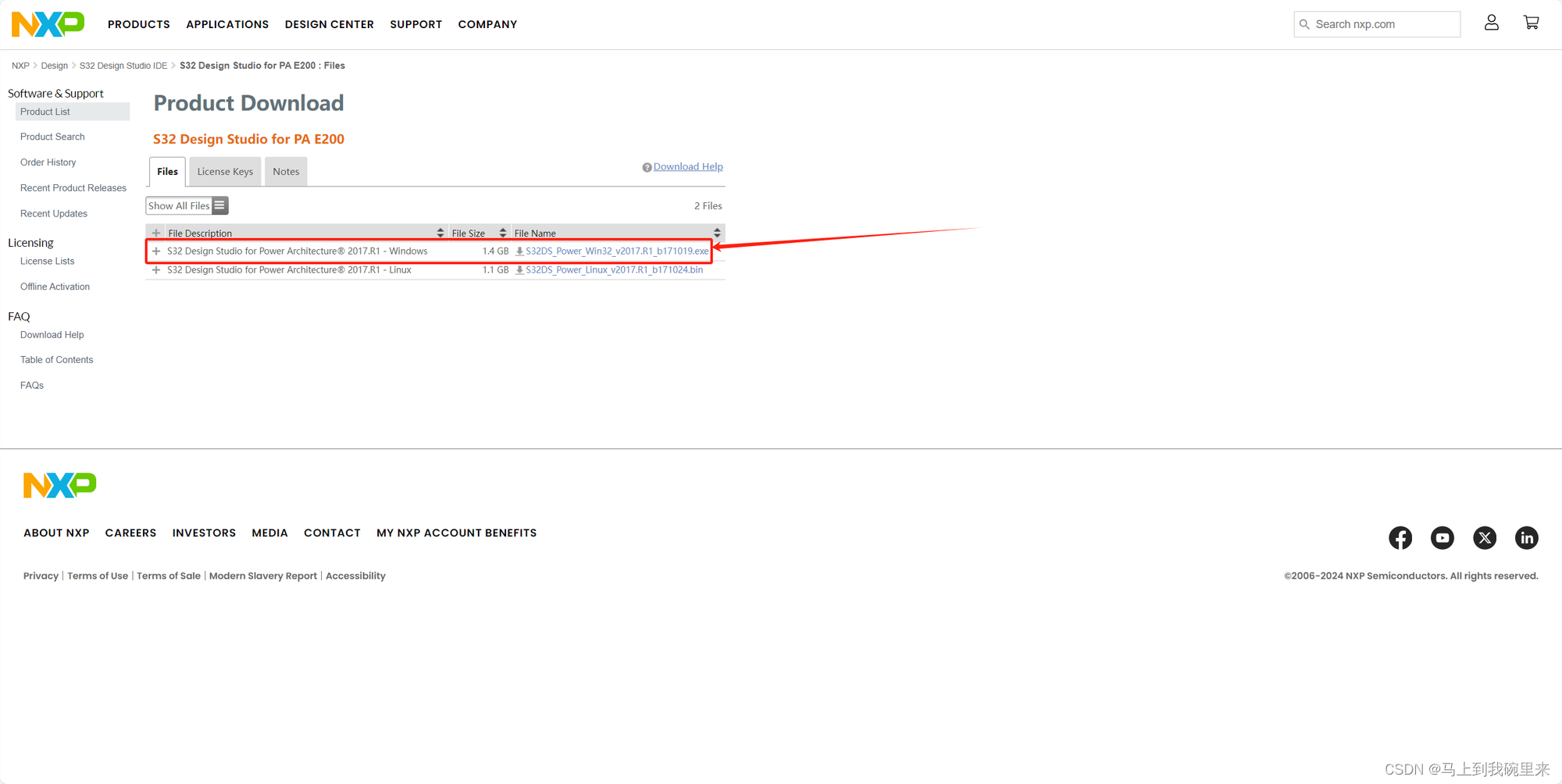Open INVESTORS footer link
Image resolution: width=1562 pixels, height=784 pixels.
tap(204, 533)
